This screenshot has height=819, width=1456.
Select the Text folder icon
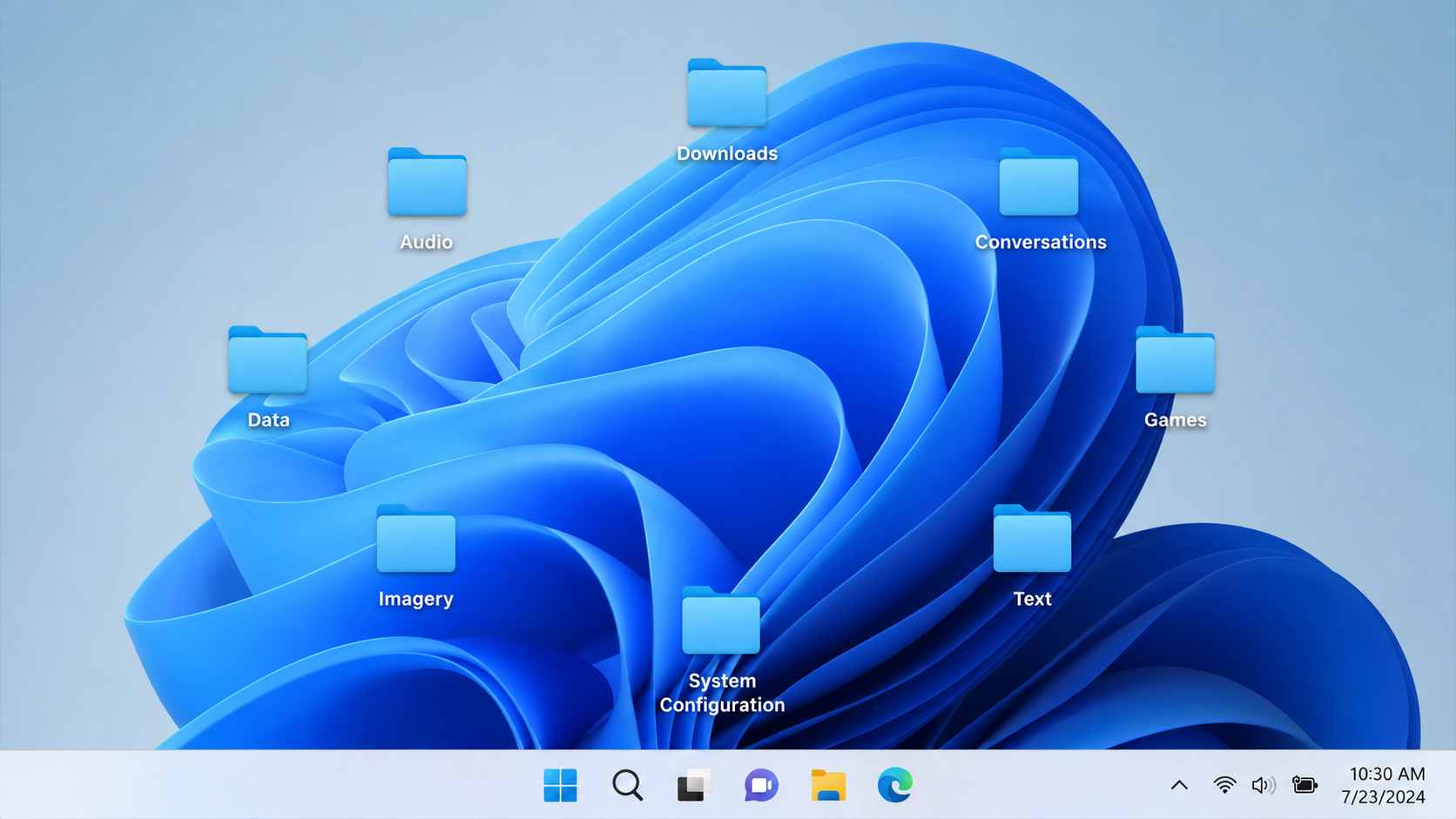click(x=1032, y=538)
